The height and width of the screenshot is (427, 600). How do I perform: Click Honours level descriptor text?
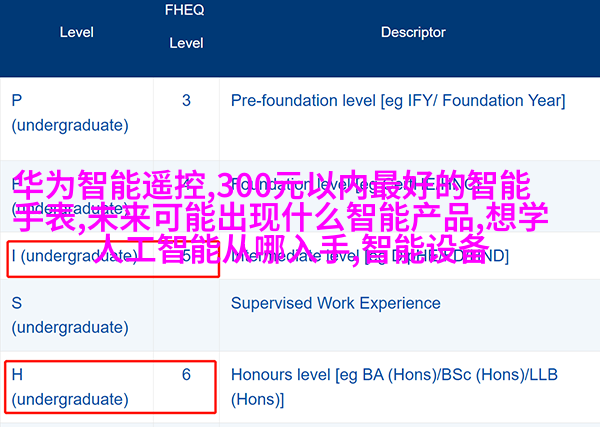(394, 387)
